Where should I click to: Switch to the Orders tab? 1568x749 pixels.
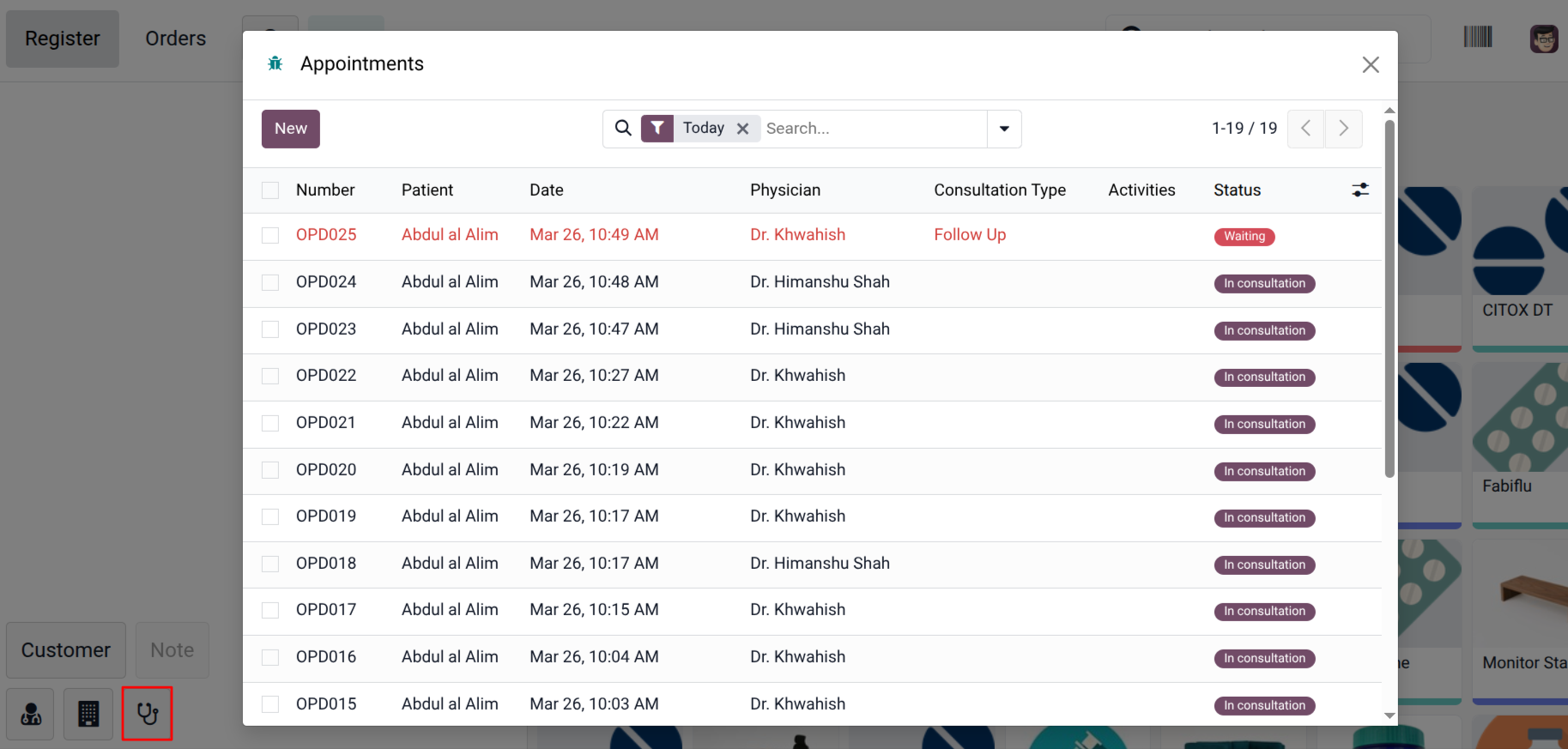[175, 39]
